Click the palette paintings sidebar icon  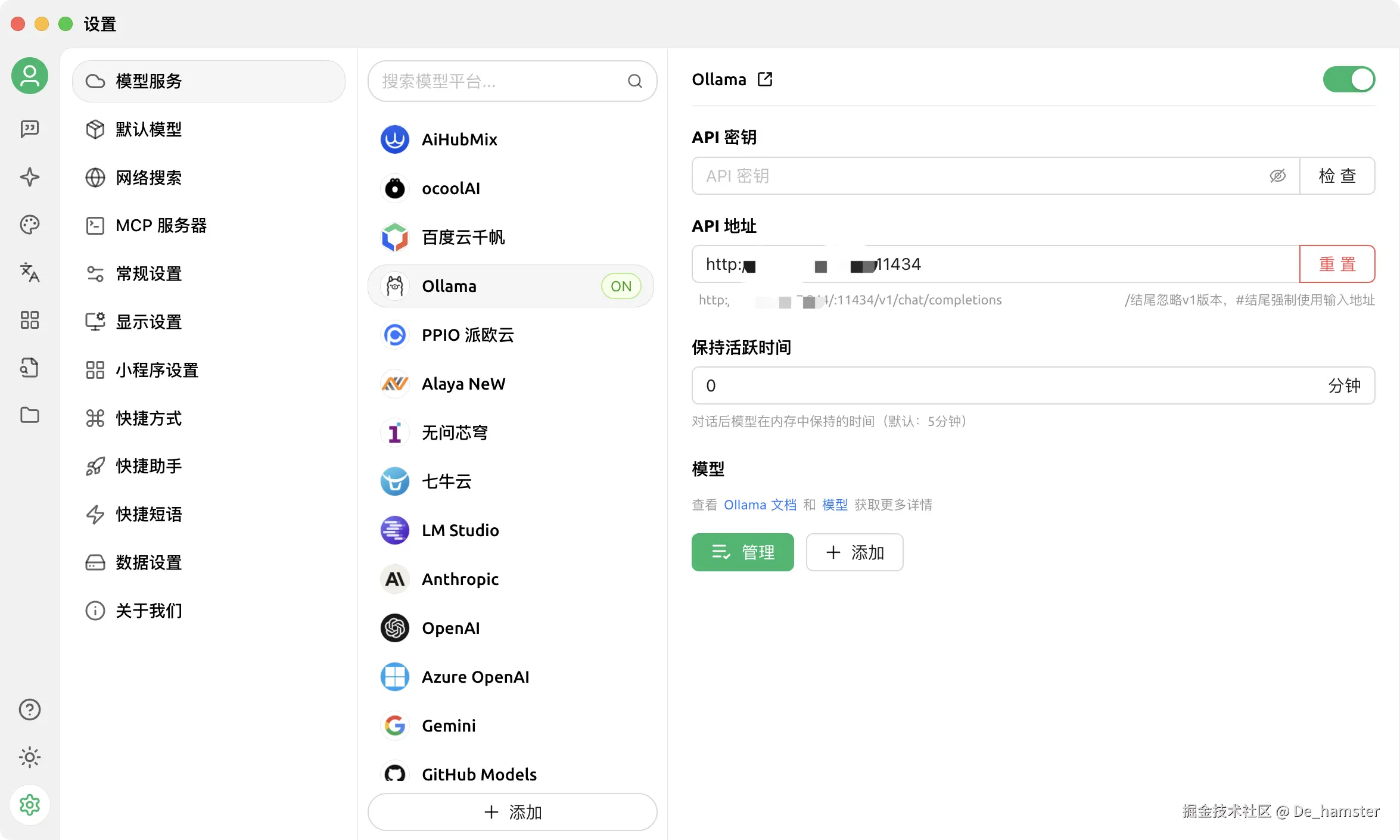pyautogui.click(x=29, y=225)
